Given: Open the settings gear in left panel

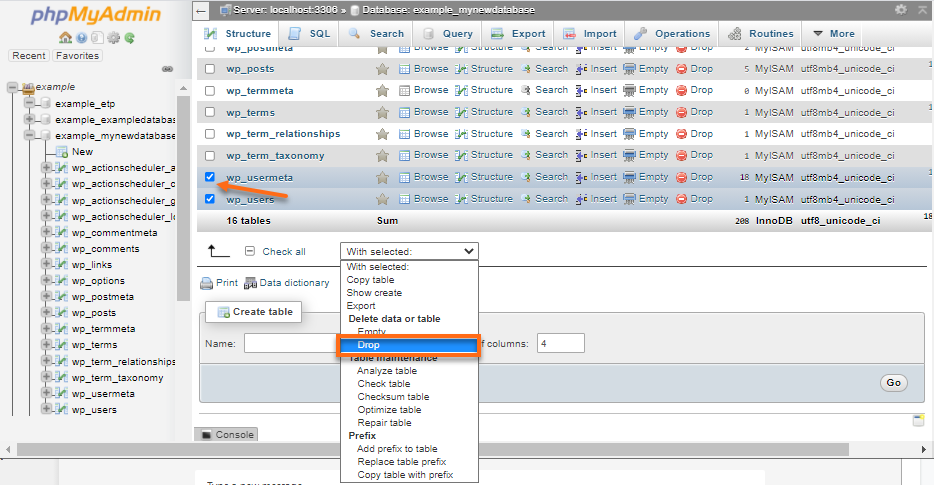Looking at the screenshot, I should pos(113,38).
